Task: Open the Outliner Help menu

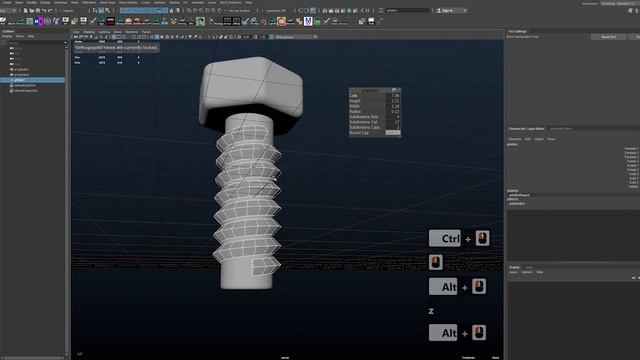Action: (31, 36)
